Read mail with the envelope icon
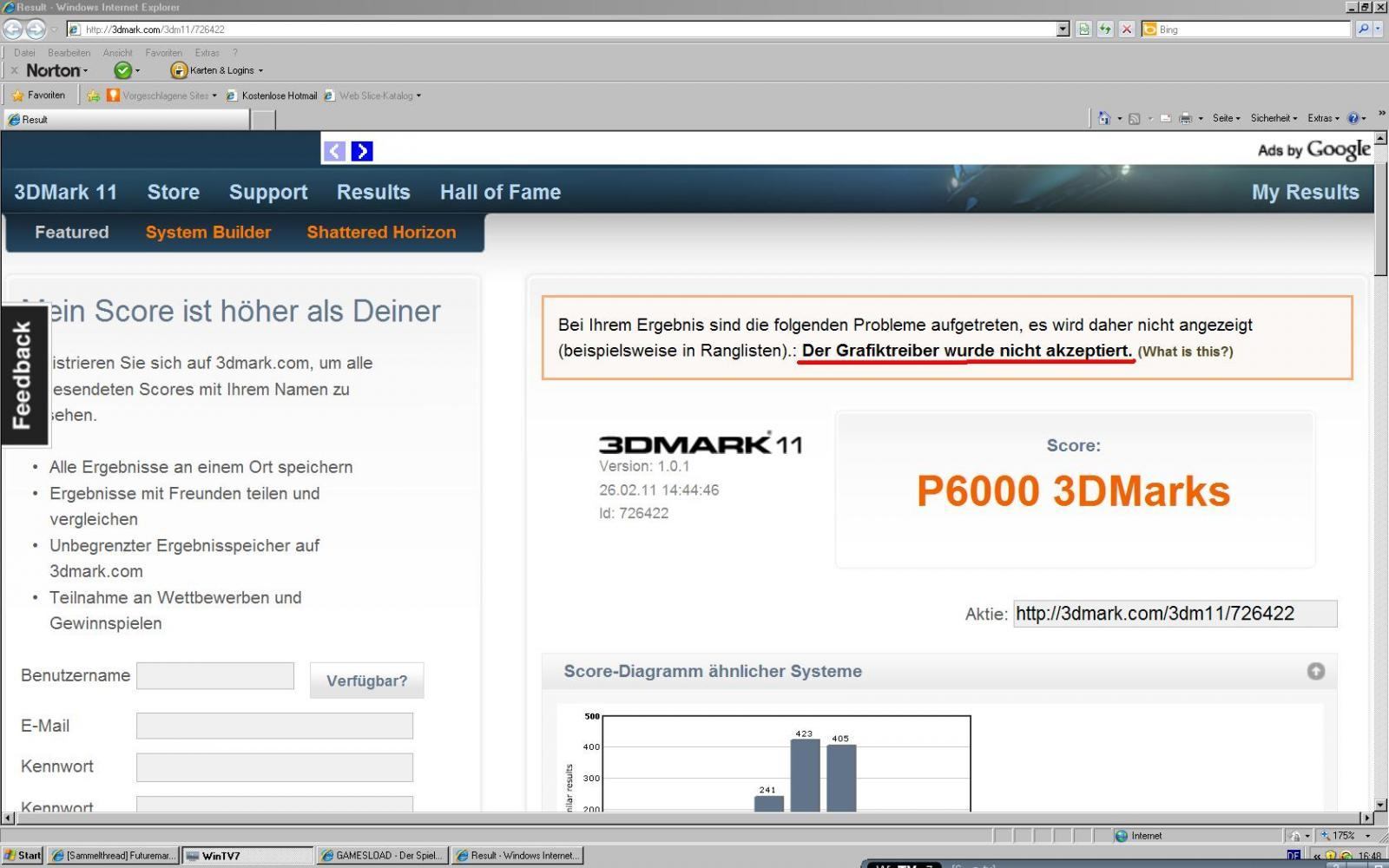Image resolution: width=1389 pixels, height=868 pixels. tap(1166, 118)
